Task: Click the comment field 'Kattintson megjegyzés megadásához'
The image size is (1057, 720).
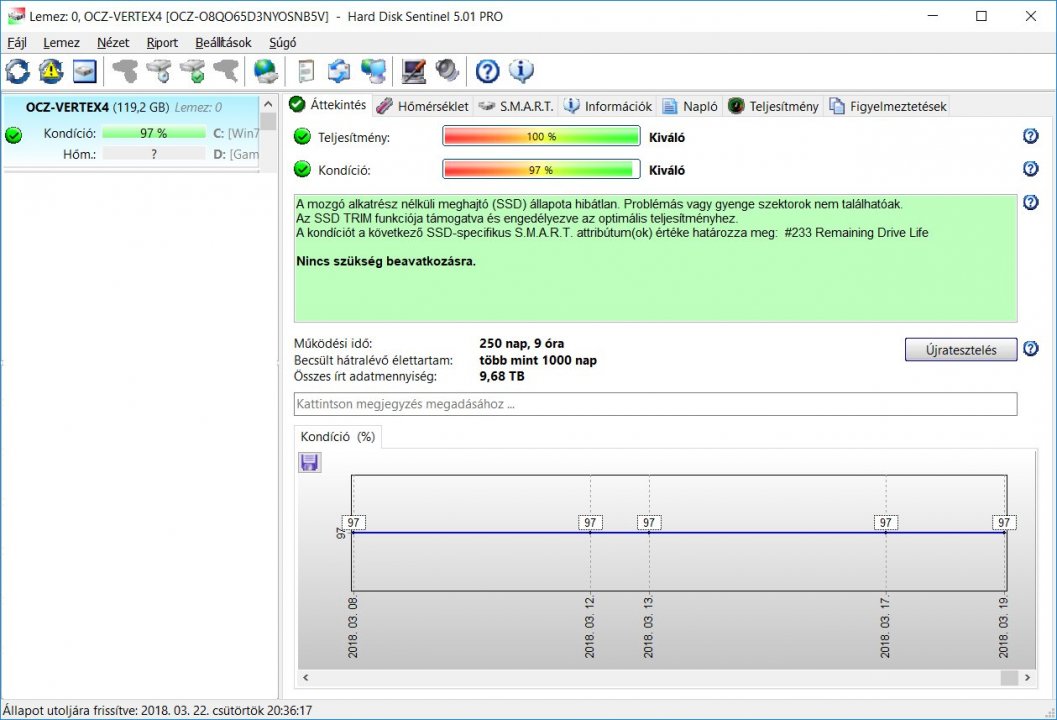Action: click(x=655, y=404)
